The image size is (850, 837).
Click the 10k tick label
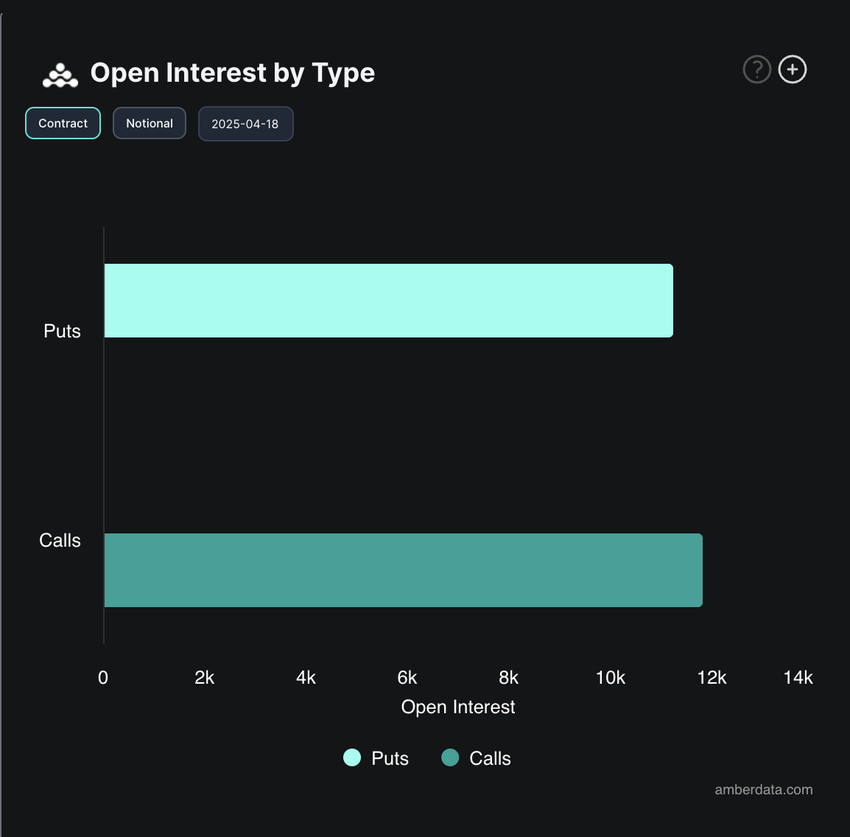[x=610, y=677]
